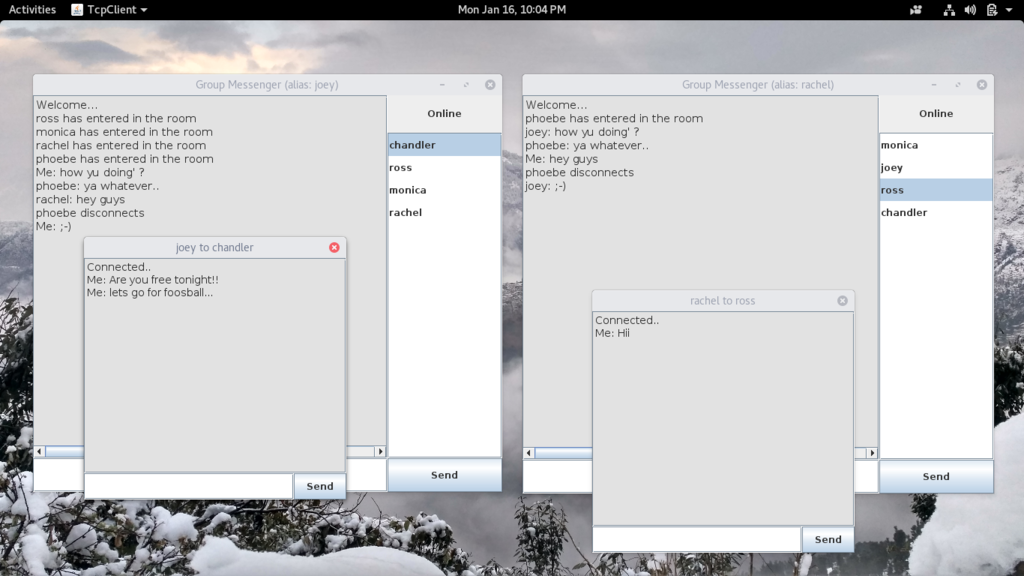
Task: Open the TcpClient application menu
Action: coord(109,10)
